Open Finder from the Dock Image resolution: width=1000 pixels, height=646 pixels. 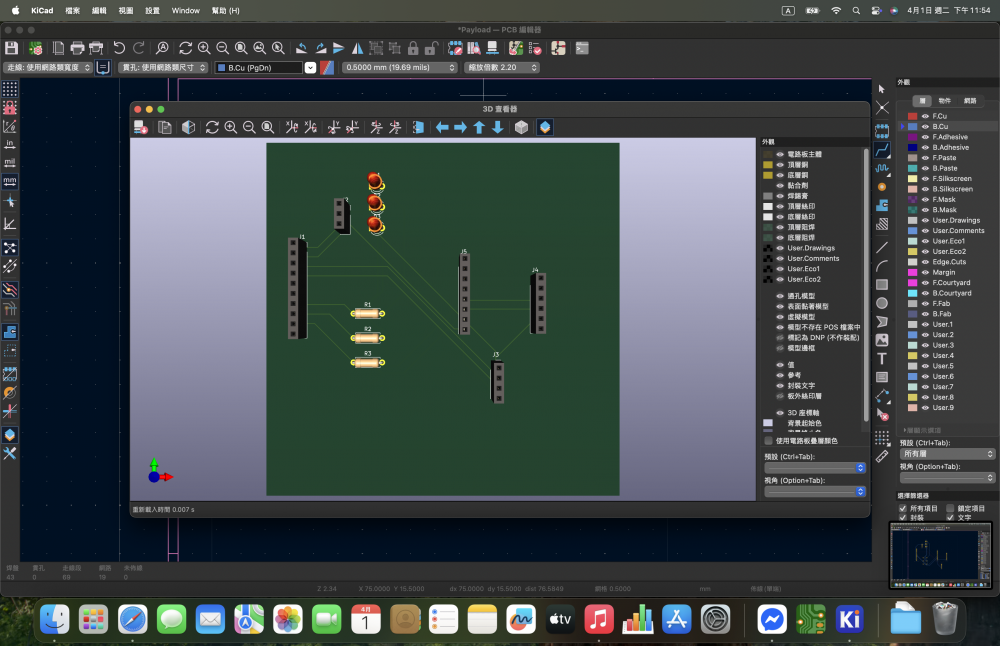coord(54,620)
